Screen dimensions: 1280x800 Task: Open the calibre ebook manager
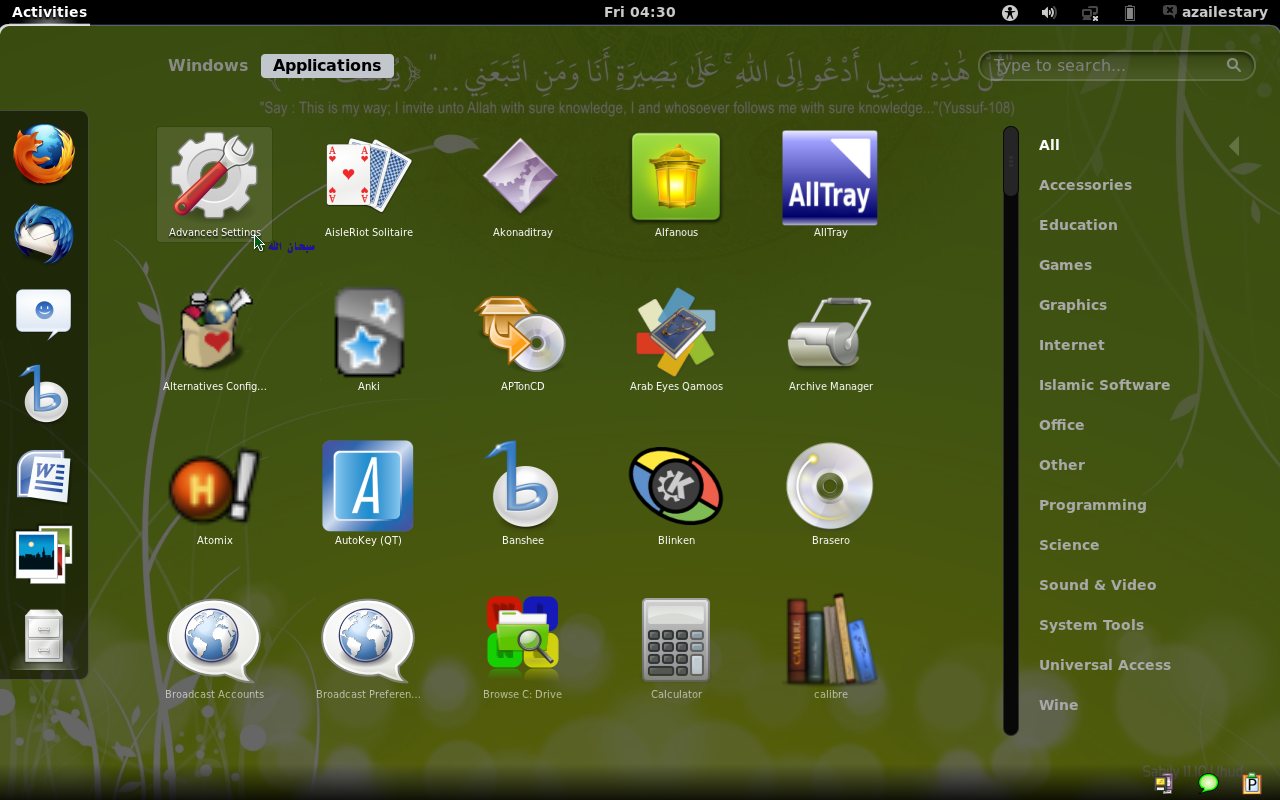tap(830, 640)
